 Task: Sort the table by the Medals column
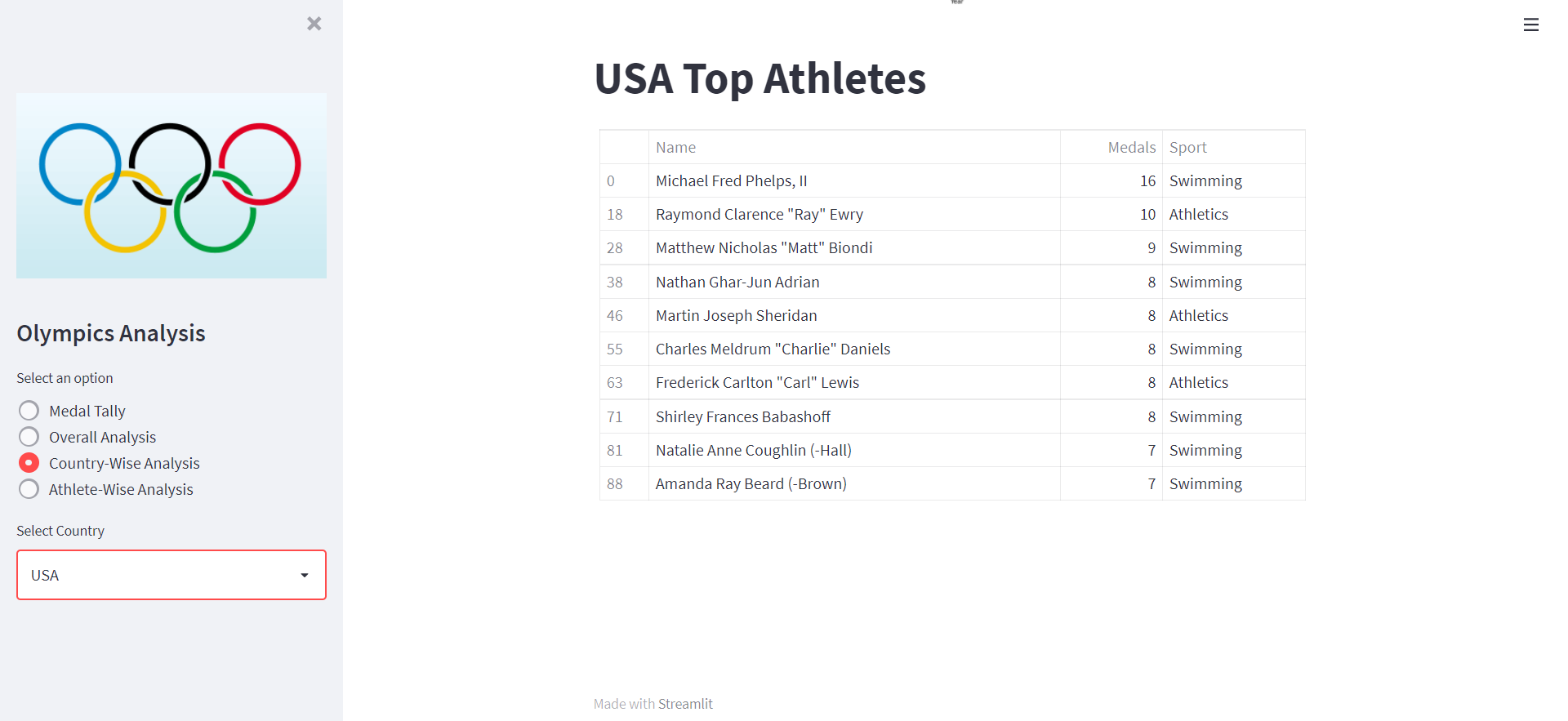(x=1131, y=147)
